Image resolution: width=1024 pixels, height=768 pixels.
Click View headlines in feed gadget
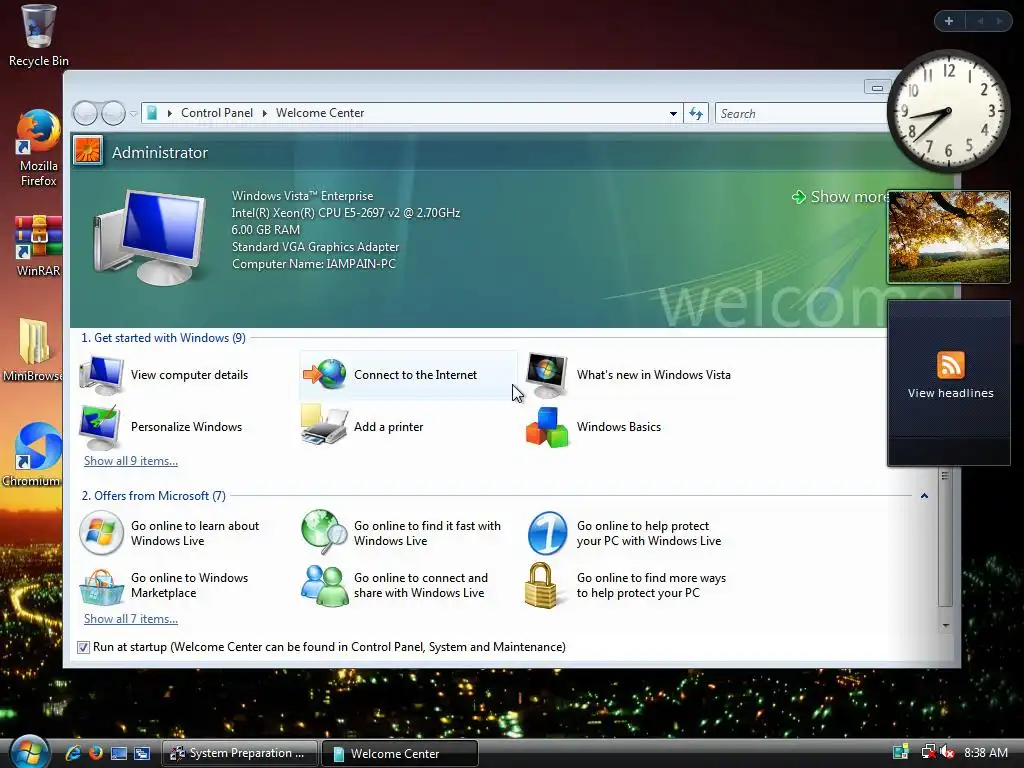[x=950, y=393]
